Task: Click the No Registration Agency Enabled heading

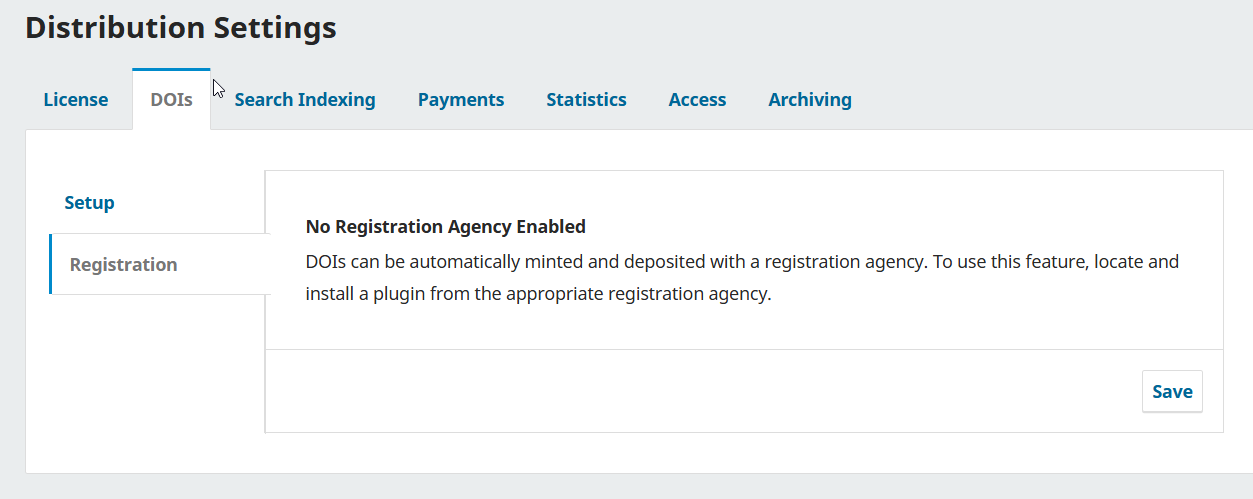Action: 445,227
